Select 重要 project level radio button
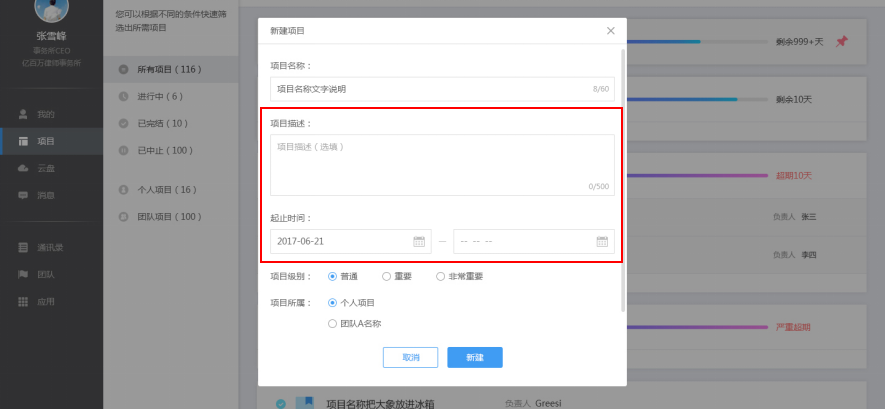Image resolution: width=885 pixels, height=410 pixels. coord(387,276)
